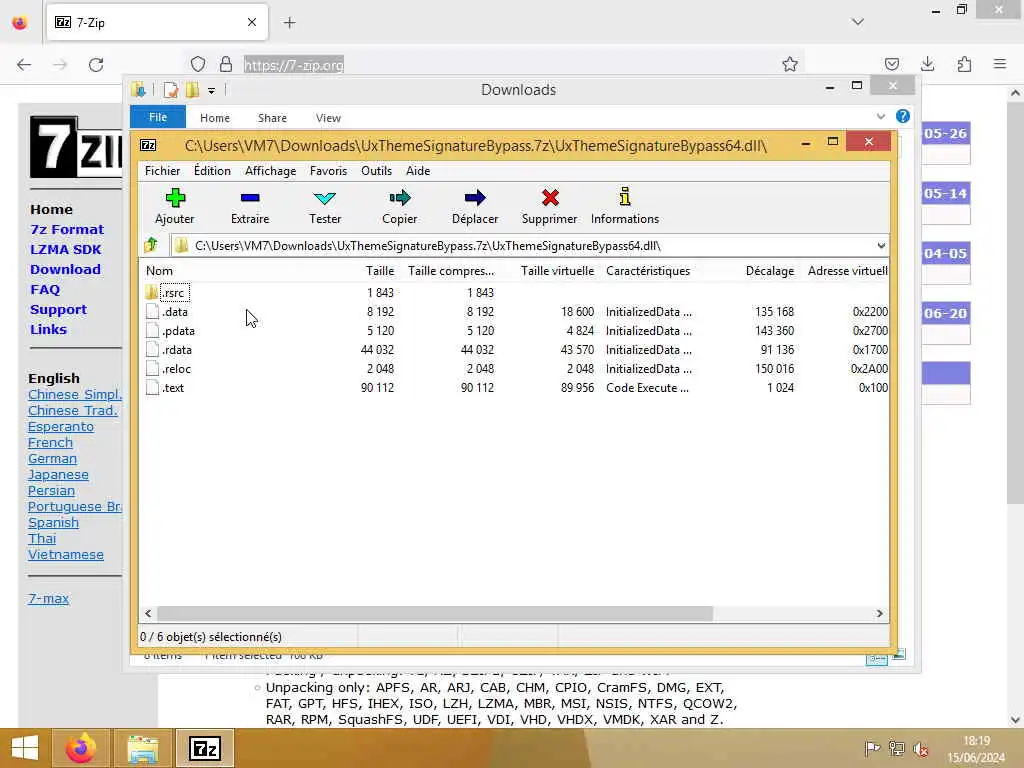
Task: Click the Explorer help question mark icon
Action: tap(903, 116)
